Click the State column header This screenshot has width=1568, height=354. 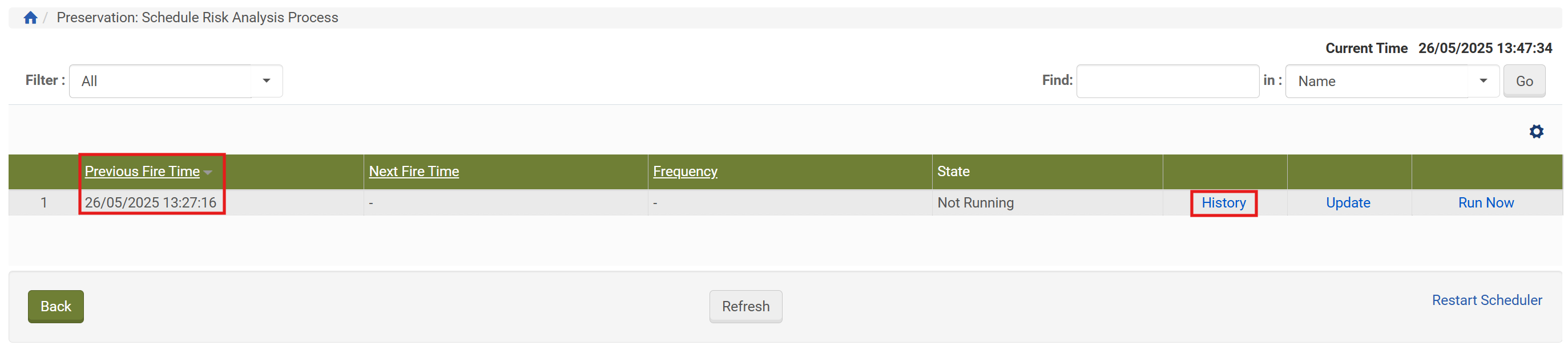tap(953, 172)
